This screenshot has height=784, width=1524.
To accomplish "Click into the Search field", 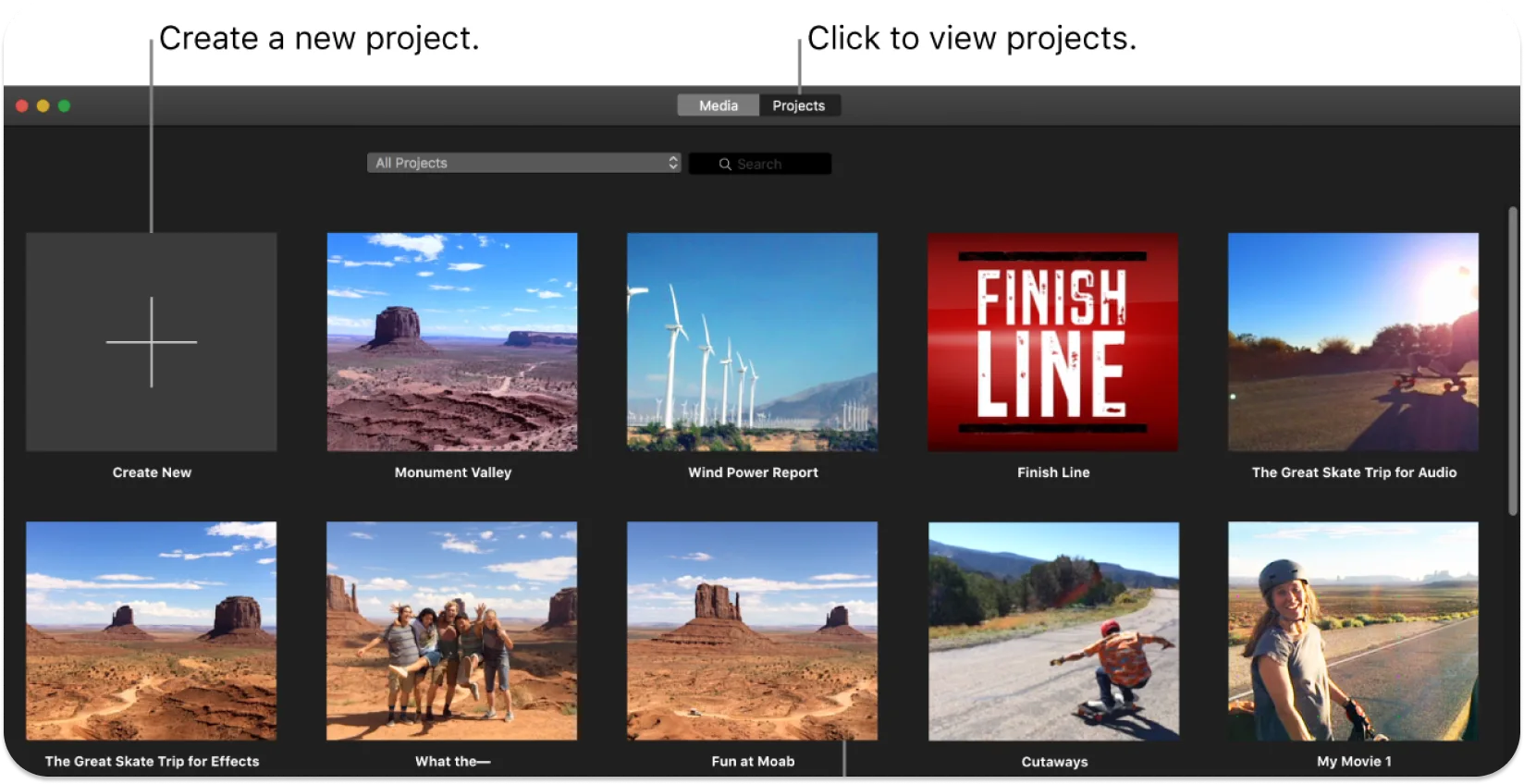I will point(760,164).
